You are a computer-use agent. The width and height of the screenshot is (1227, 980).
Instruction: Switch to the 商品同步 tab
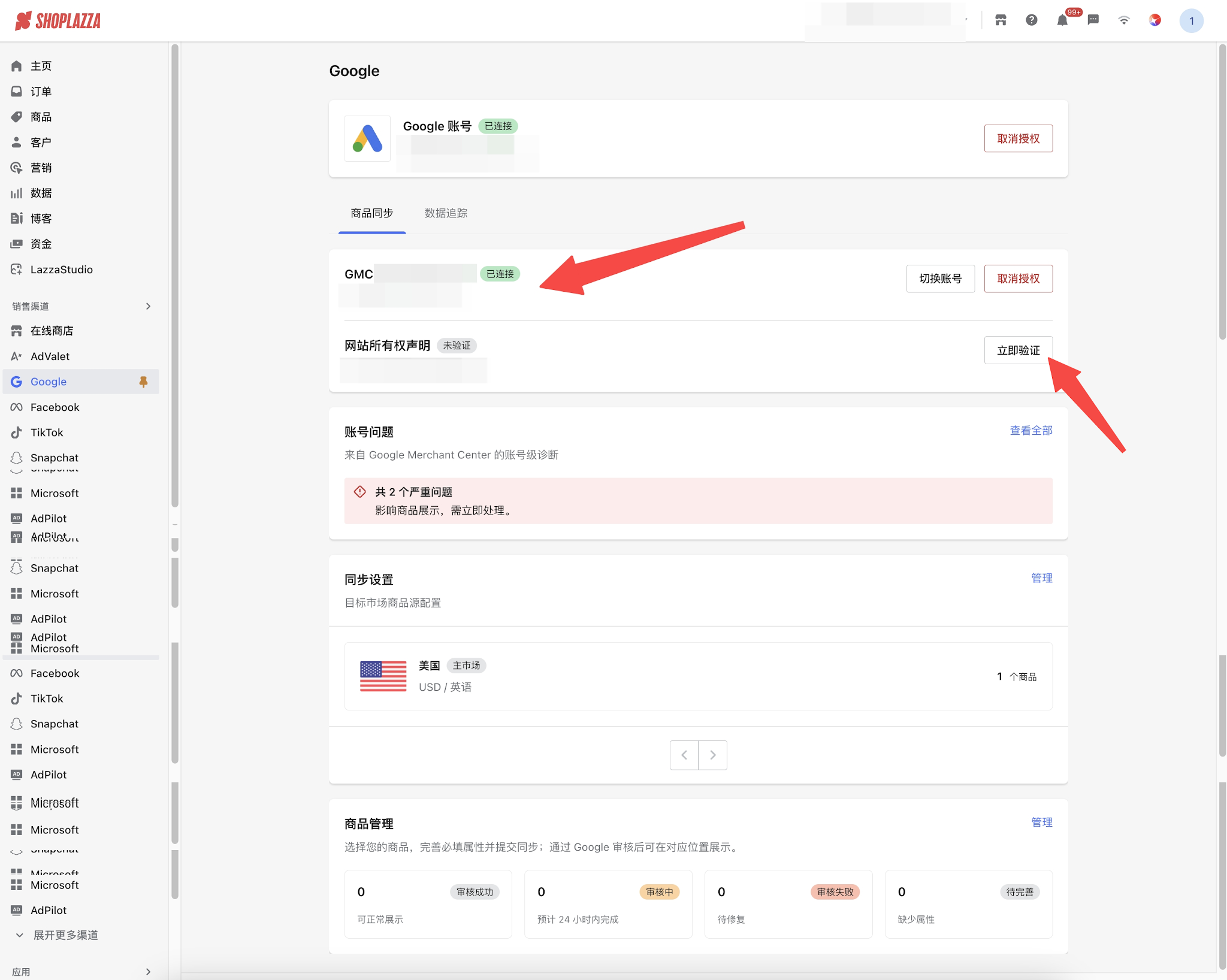click(x=372, y=213)
